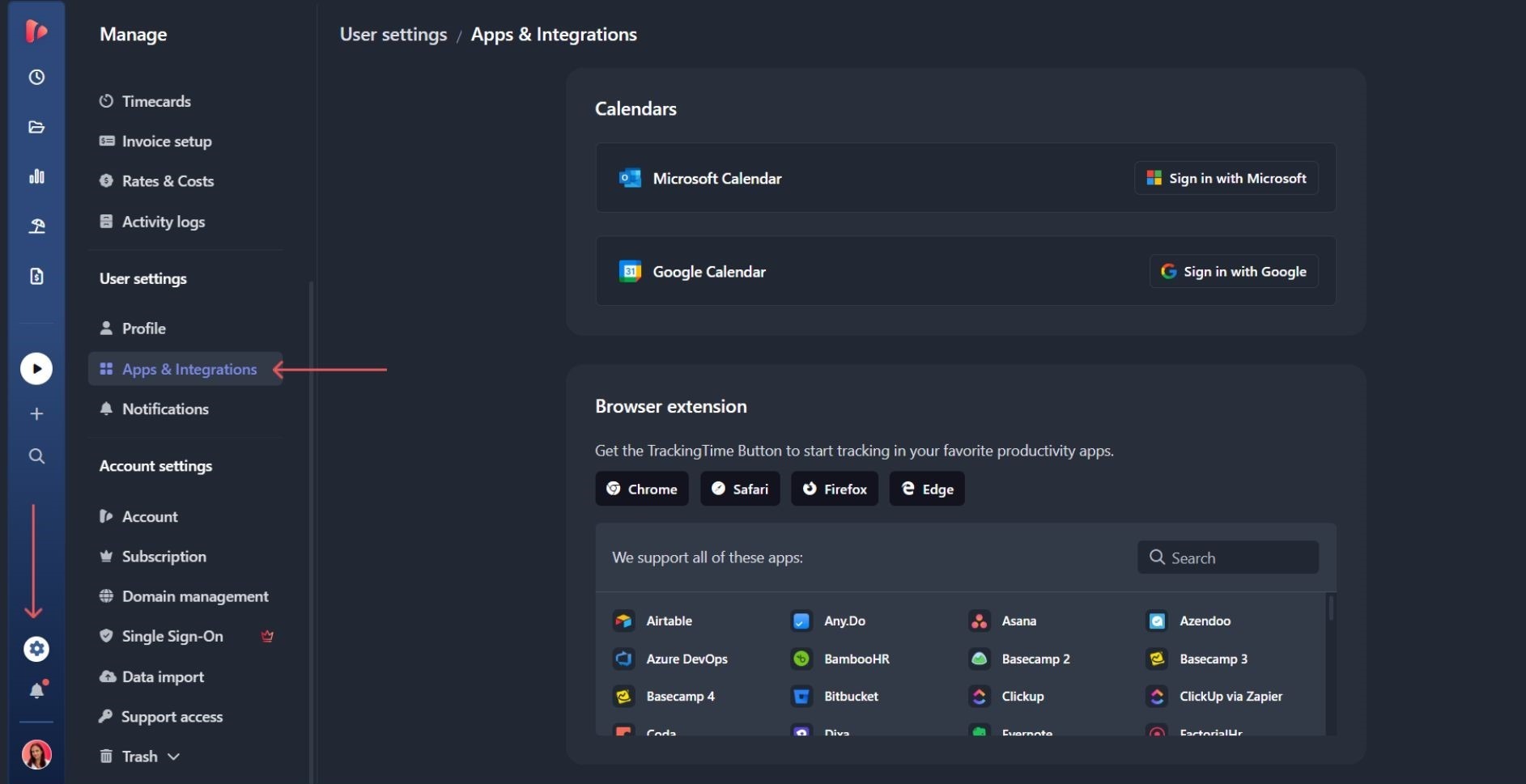
Task: Click the Any.Do app icon
Action: point(801,621)
